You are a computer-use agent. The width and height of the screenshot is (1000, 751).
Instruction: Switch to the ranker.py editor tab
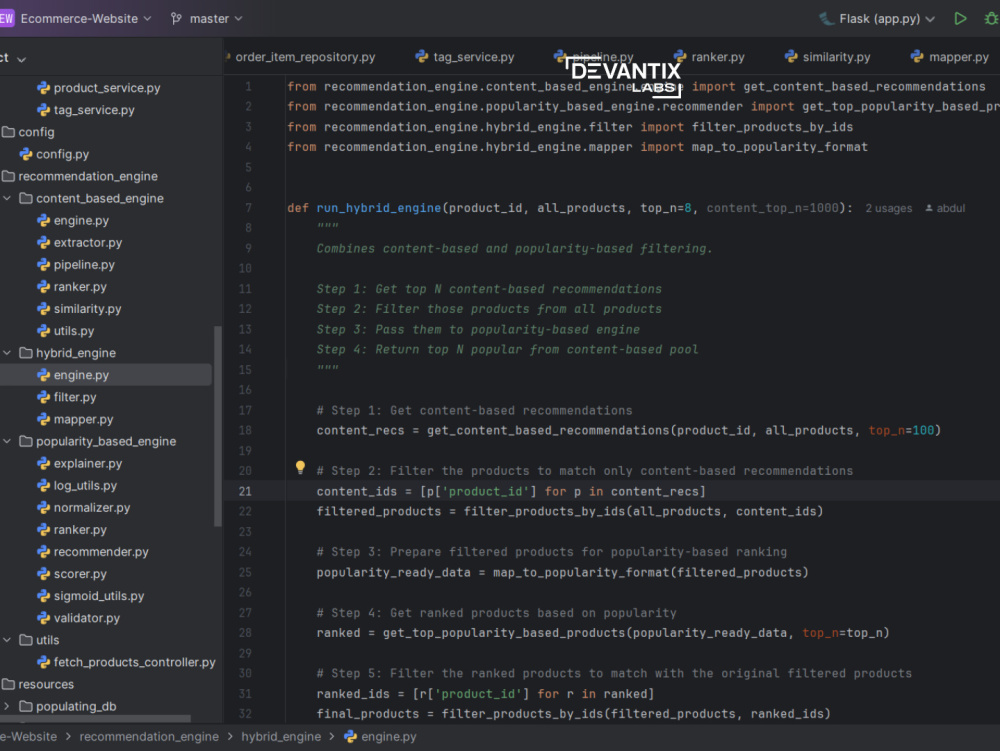709,57
